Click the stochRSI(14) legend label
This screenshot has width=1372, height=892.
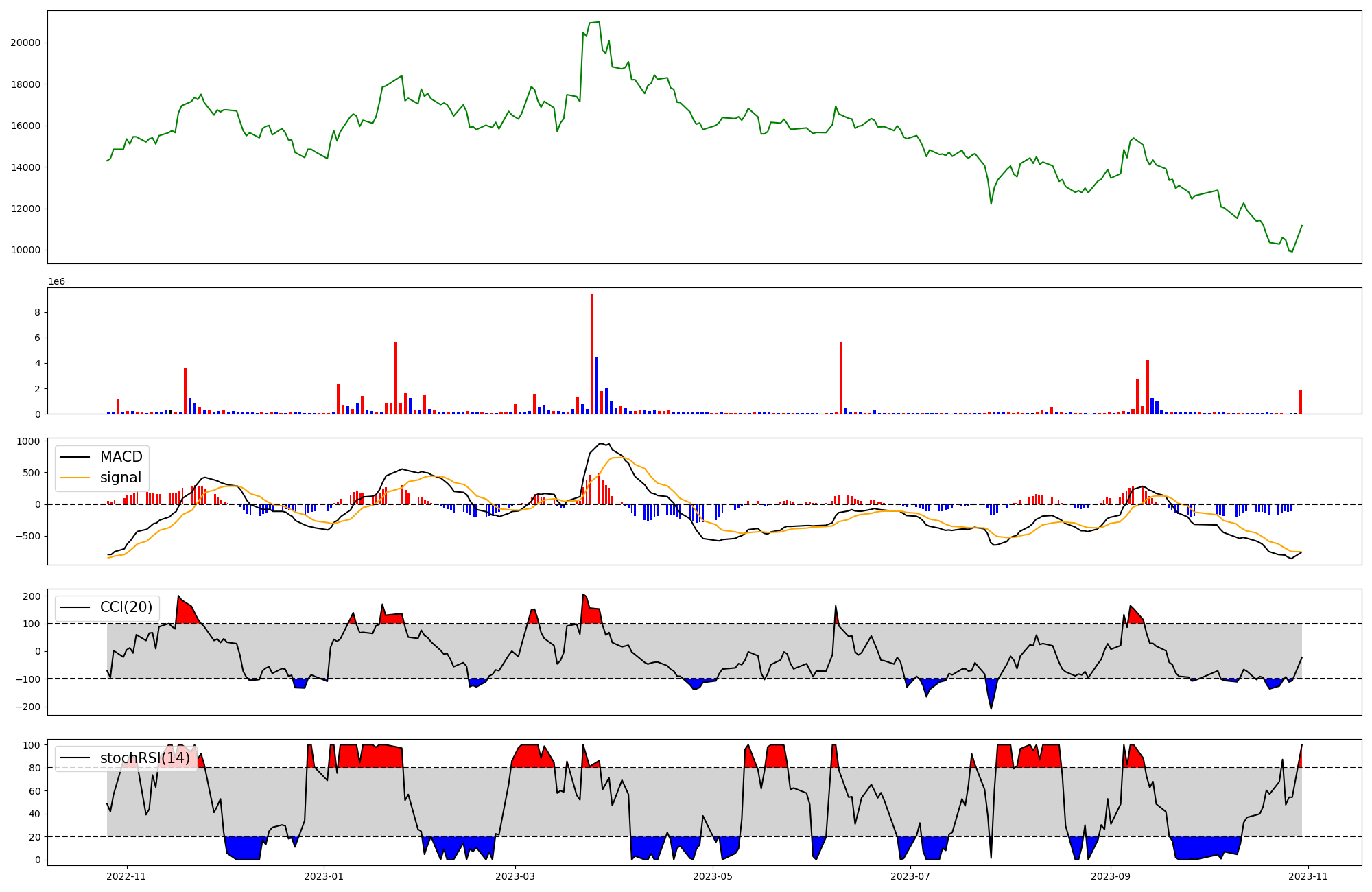click(145, 758)
